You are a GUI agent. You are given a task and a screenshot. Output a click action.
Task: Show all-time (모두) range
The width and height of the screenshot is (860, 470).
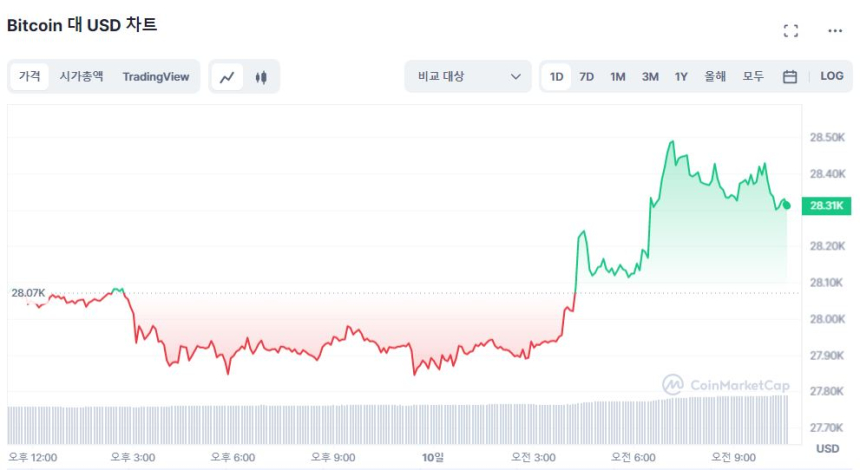[753, 77]
